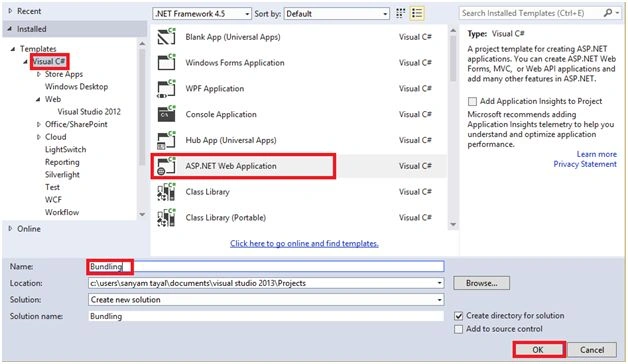This screenshot has width=628, height=364.
Task: Uncheck Create directory for solution
Action: coord(459,316)
